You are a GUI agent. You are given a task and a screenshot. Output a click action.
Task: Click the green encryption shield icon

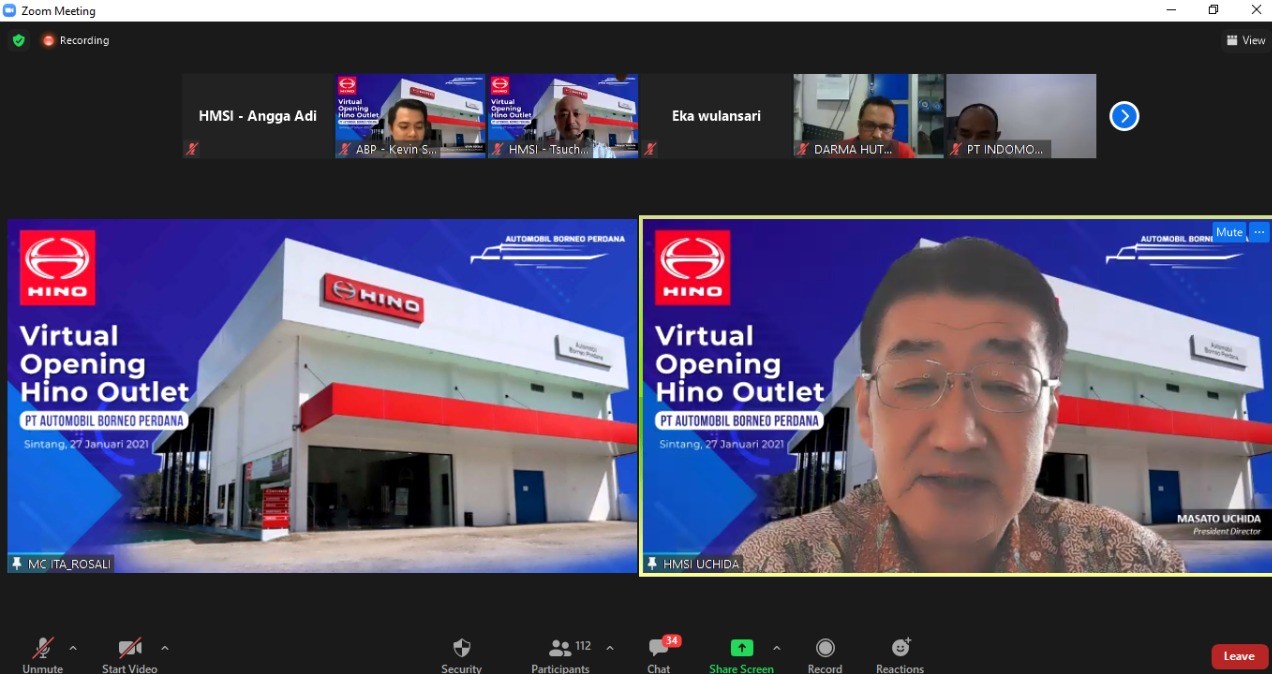point(18,40)
